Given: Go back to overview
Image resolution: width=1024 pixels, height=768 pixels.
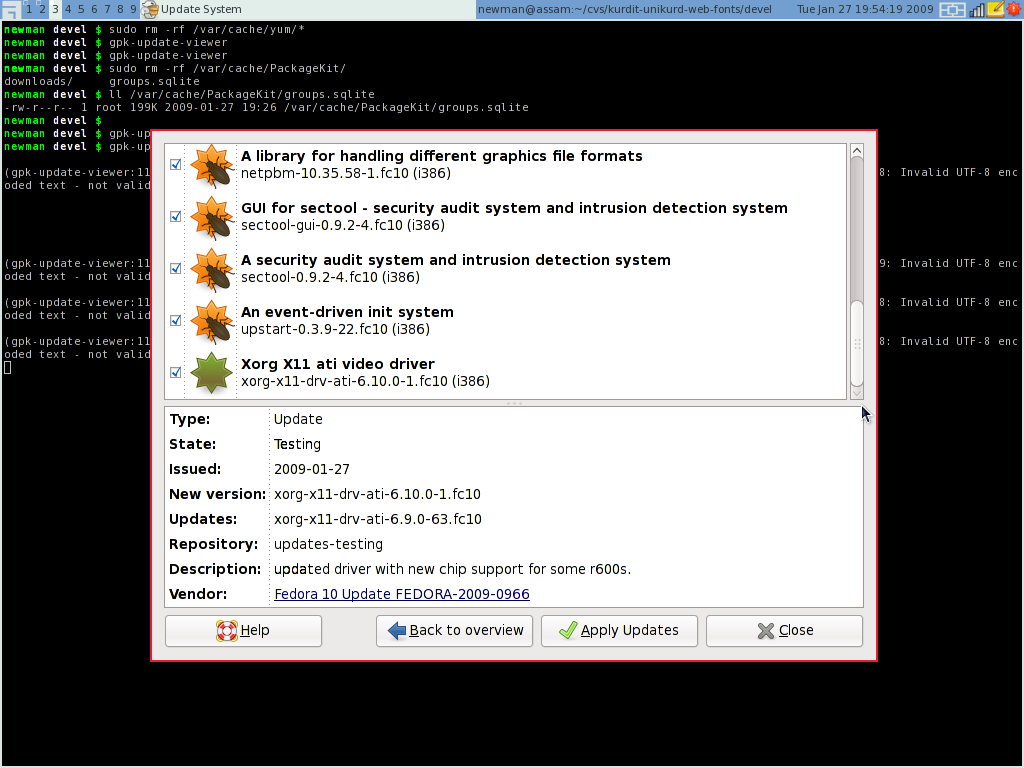Looking at the screenshot, I should (455, 631).
